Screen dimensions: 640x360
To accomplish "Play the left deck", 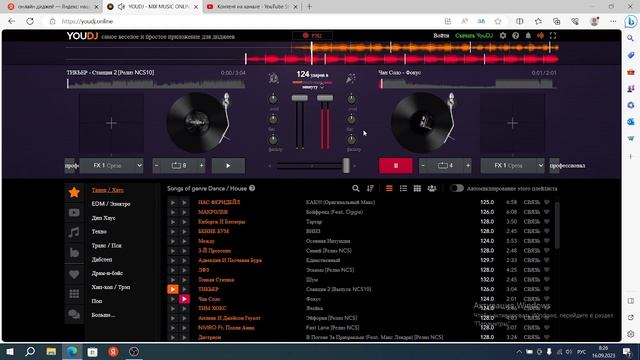I will pyautogui.click(x=228, y=166).
